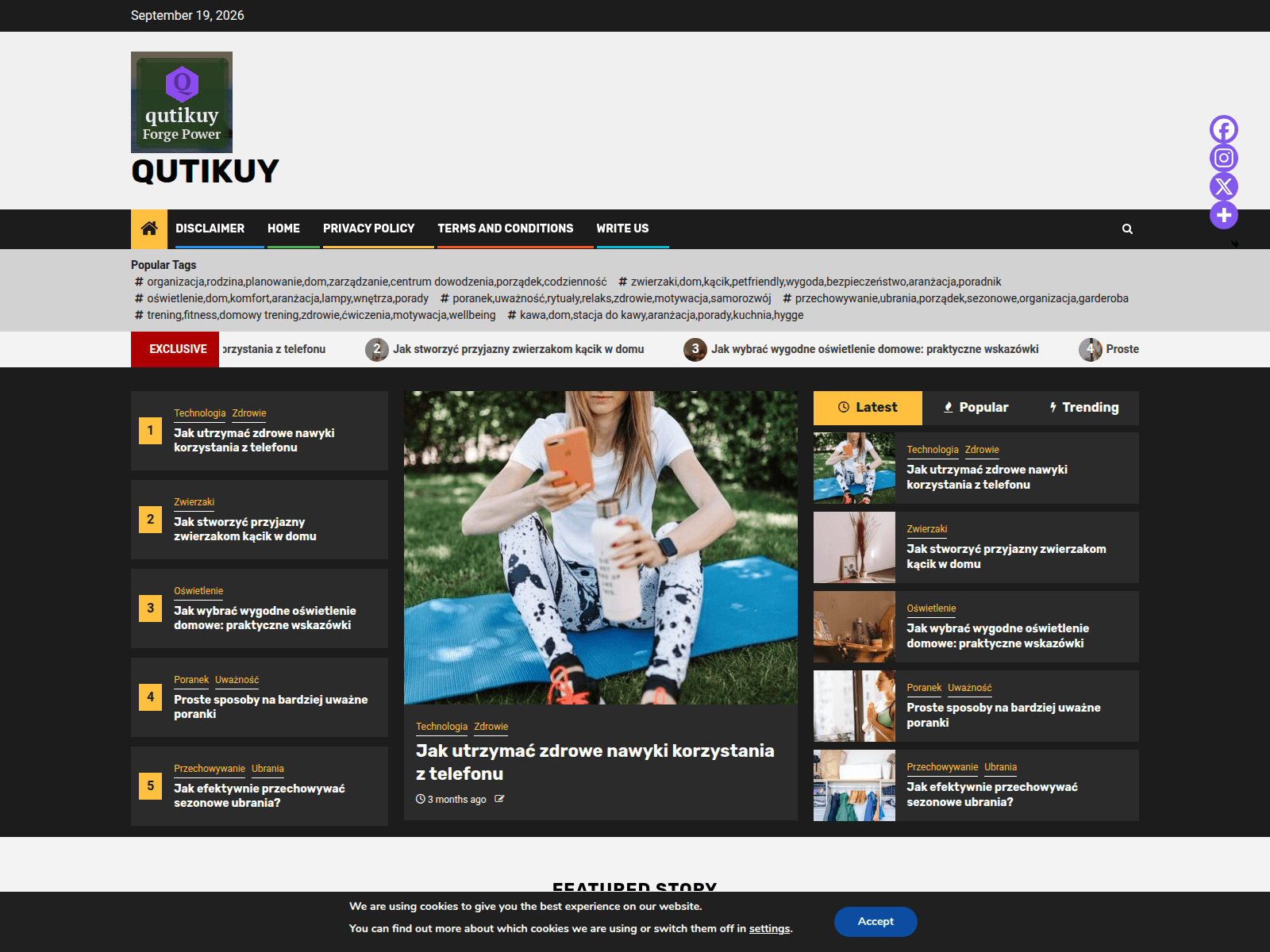Screen dimensions: 1270x952
Task: Open Poranek category in Latest tab list
Action: 924,688
